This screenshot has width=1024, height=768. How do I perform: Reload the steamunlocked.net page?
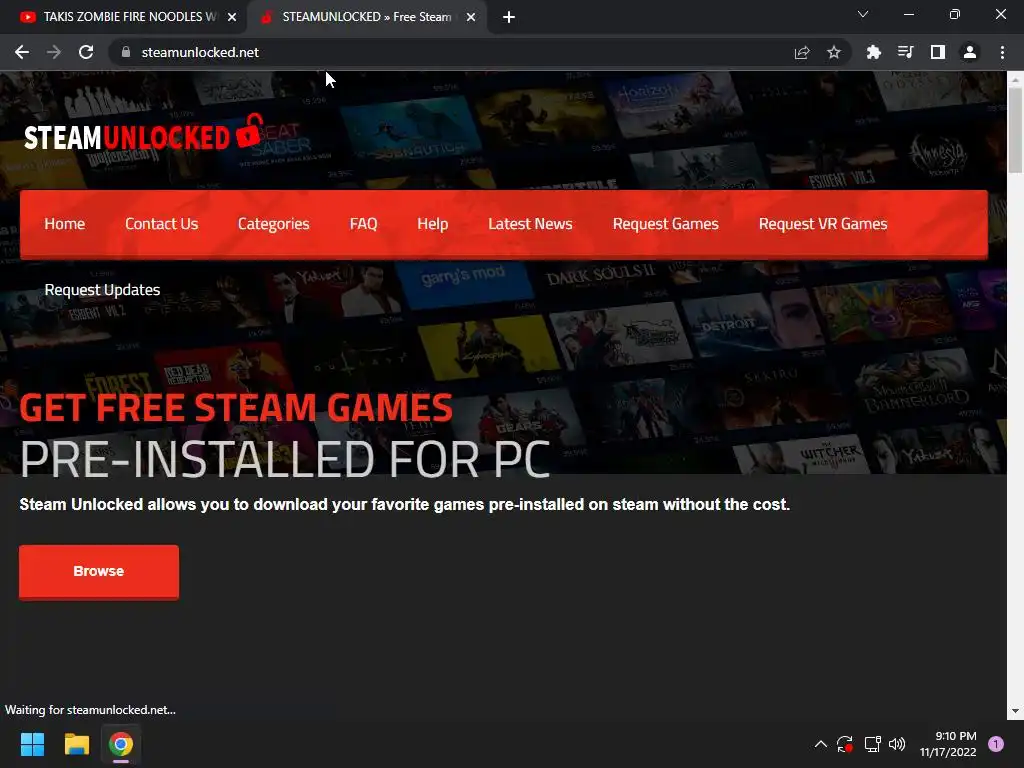click(86, 52)
